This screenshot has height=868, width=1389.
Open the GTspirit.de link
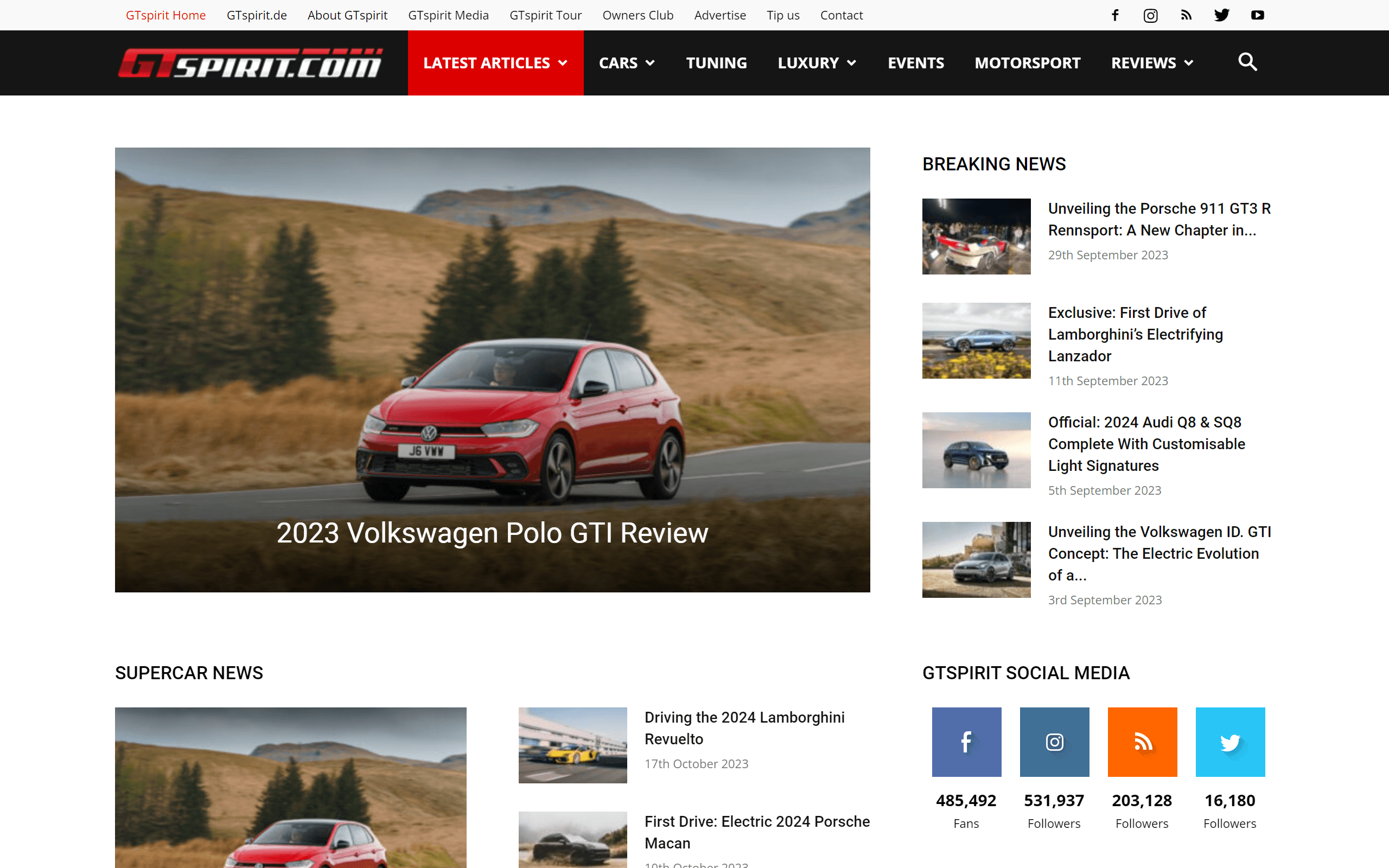point(257,15)
